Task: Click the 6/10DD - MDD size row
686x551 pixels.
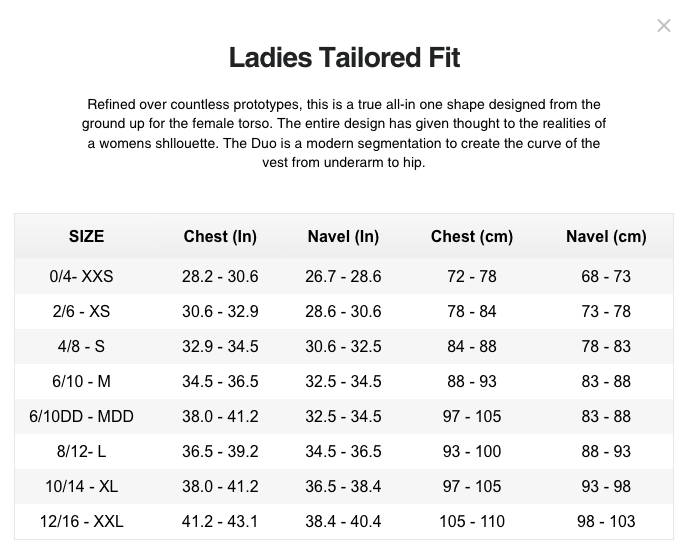Action: pos(344,416)
